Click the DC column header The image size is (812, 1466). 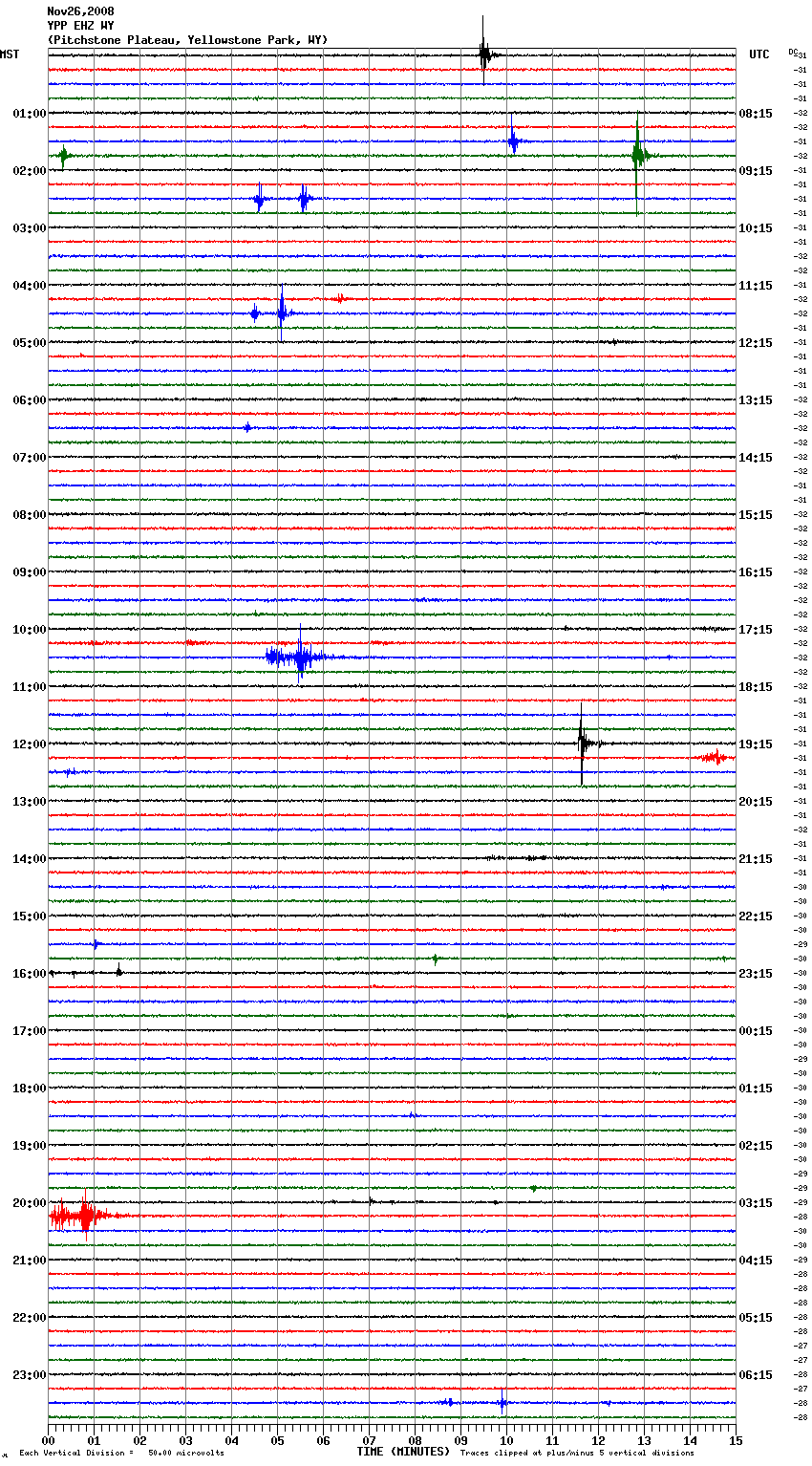[x=792, y=52]
